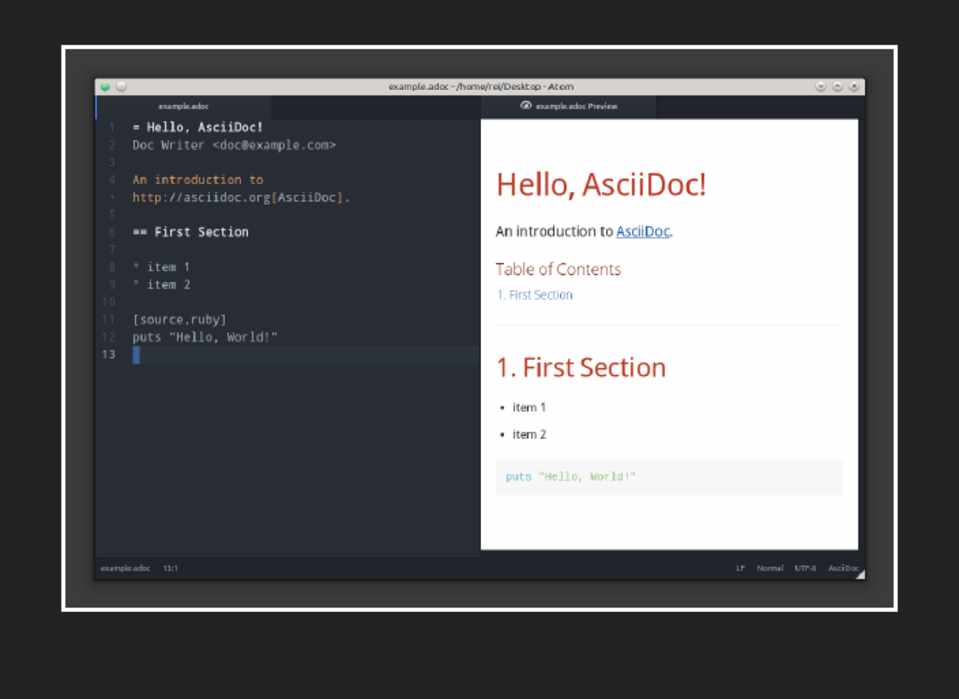
Task: Click line number 13 in the gutter
Action: point(108,355)
